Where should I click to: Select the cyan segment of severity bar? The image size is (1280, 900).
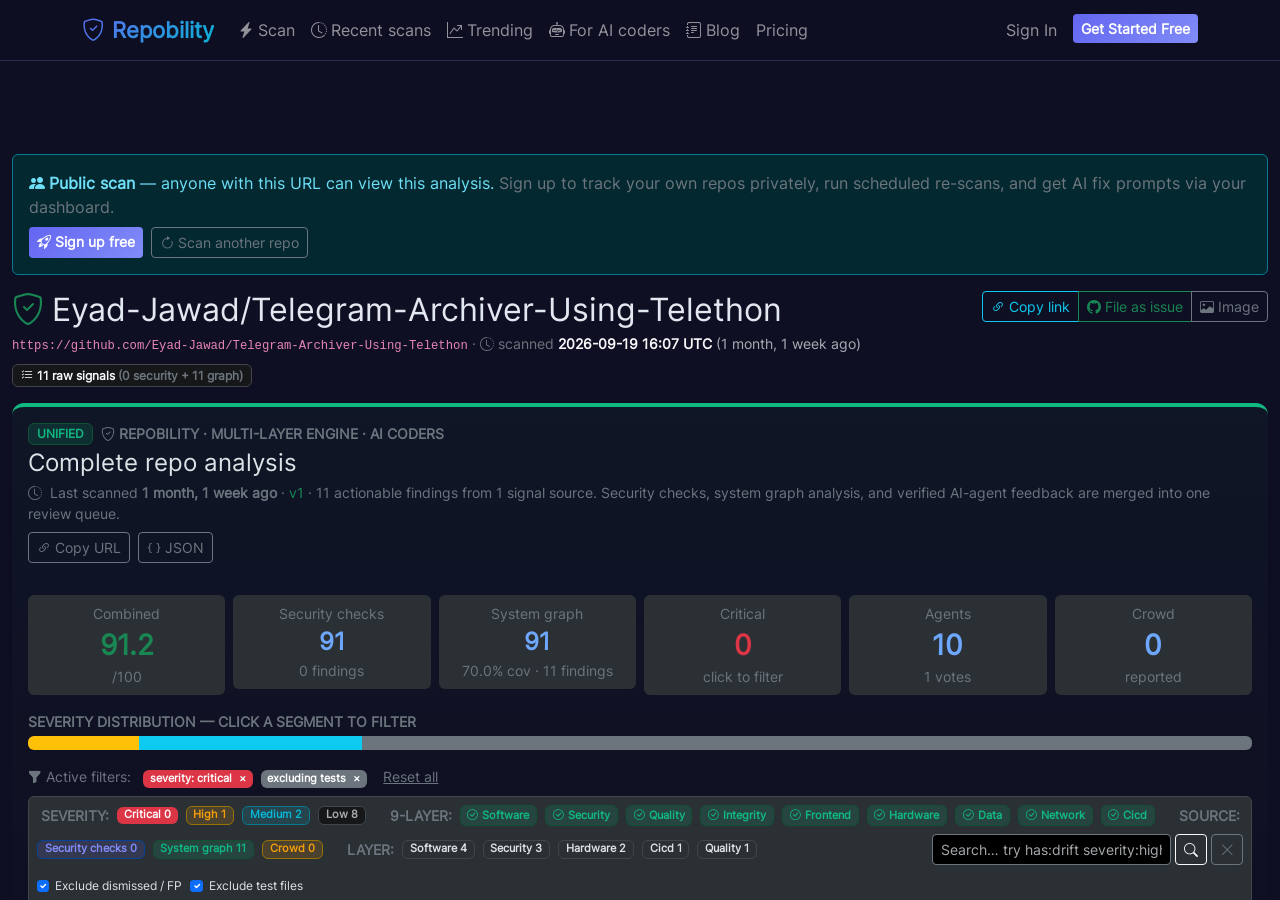[251, 743]
